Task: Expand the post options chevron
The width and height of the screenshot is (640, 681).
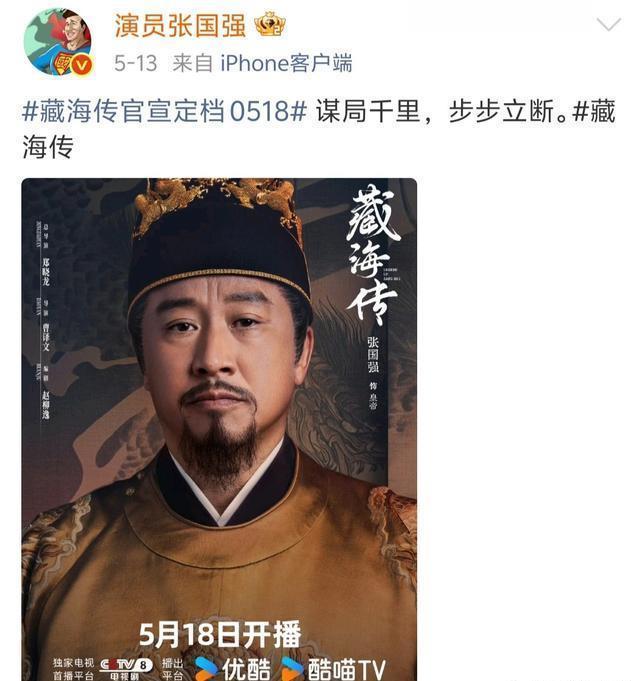Action: click(x=609, y=24)
